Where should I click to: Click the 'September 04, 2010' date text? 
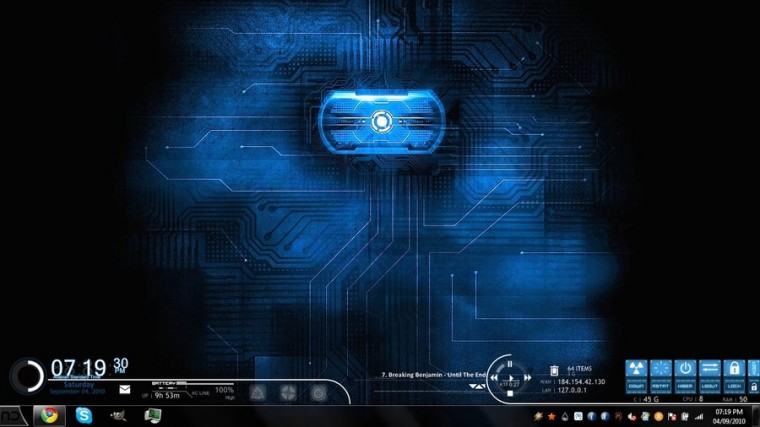point(78,391)
